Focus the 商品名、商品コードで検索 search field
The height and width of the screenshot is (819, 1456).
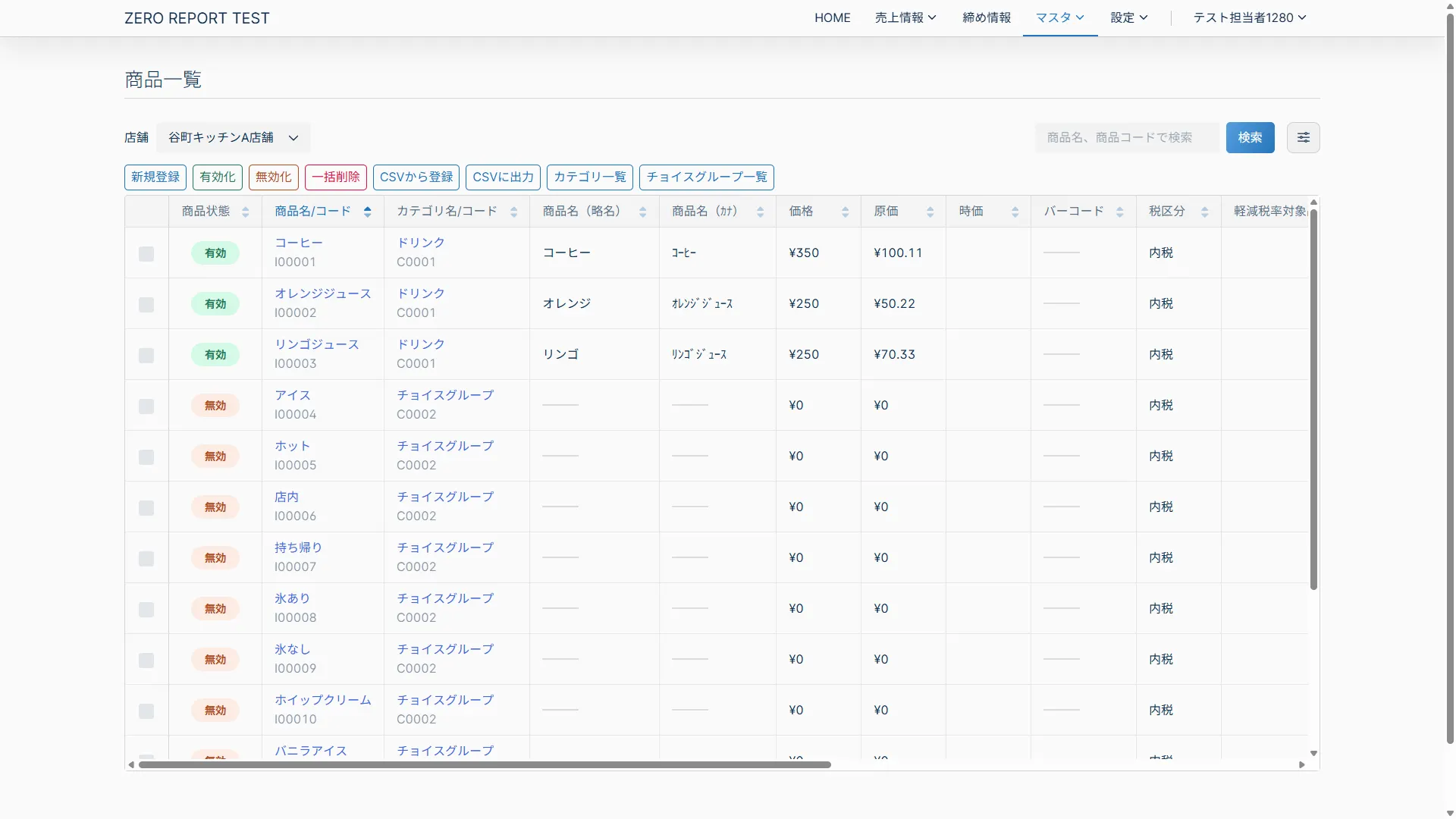coord(1126,137)
